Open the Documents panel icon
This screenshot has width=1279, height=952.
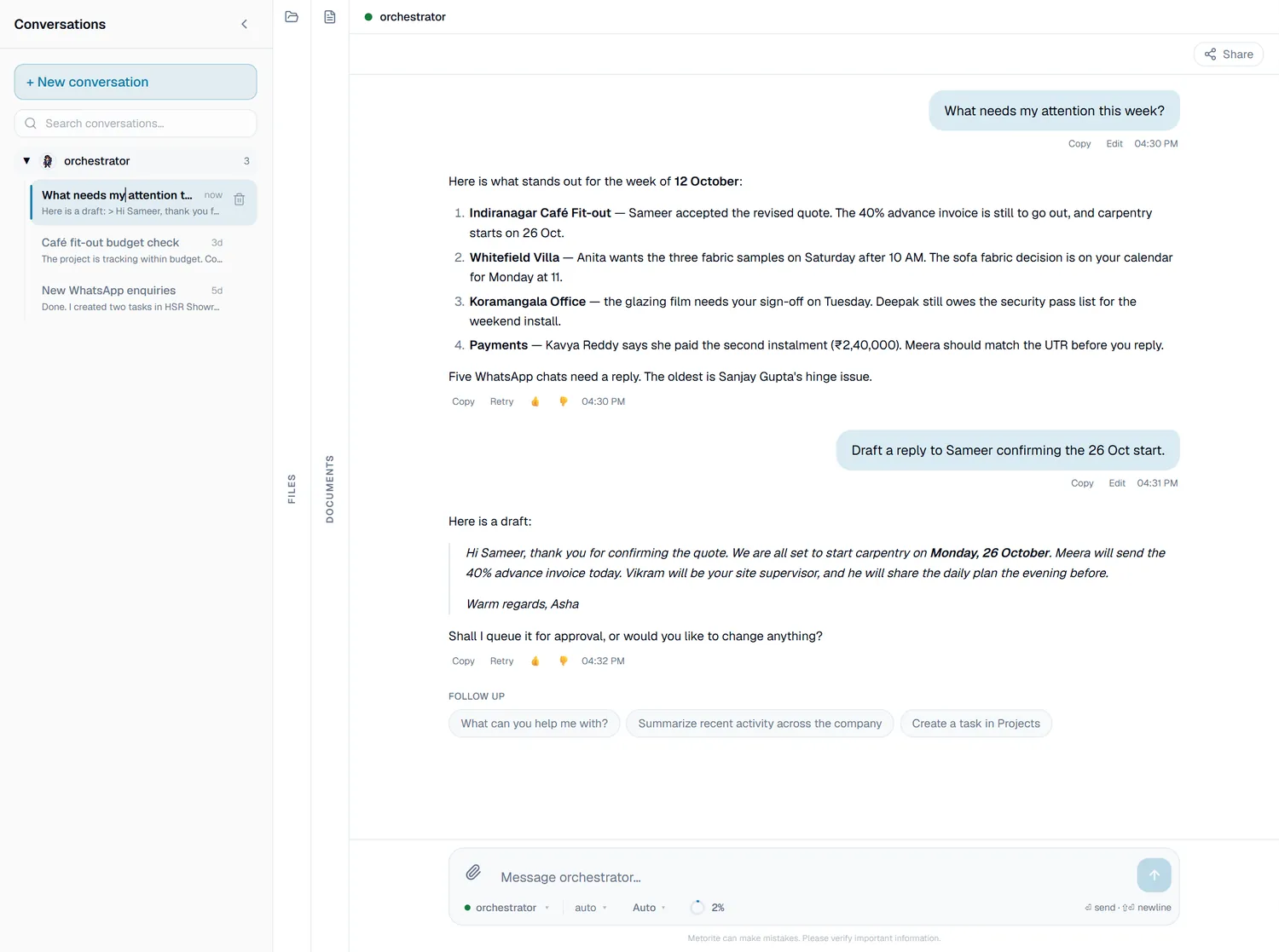click(330, 17)
